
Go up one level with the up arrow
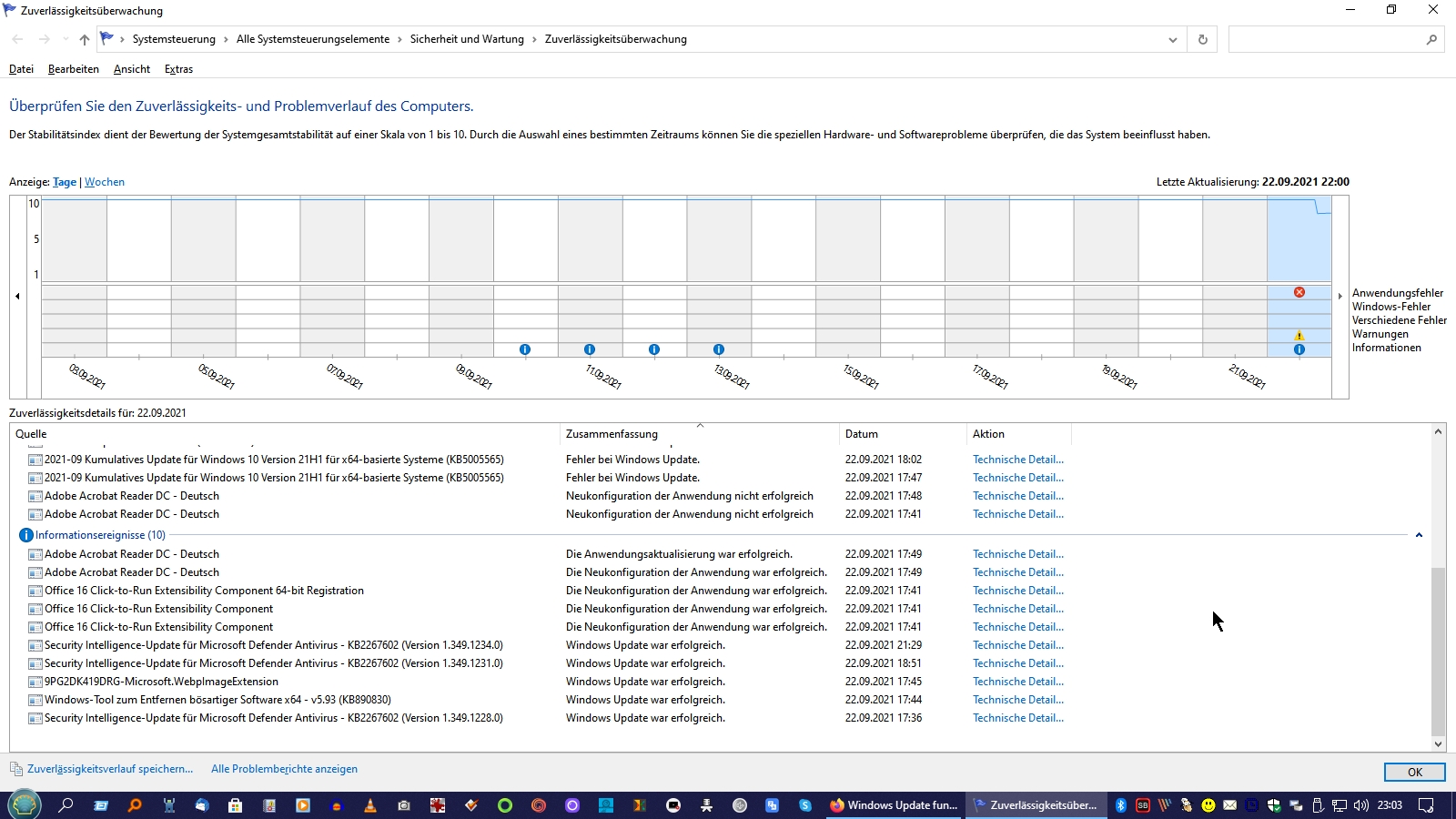[x=85, y=39]
